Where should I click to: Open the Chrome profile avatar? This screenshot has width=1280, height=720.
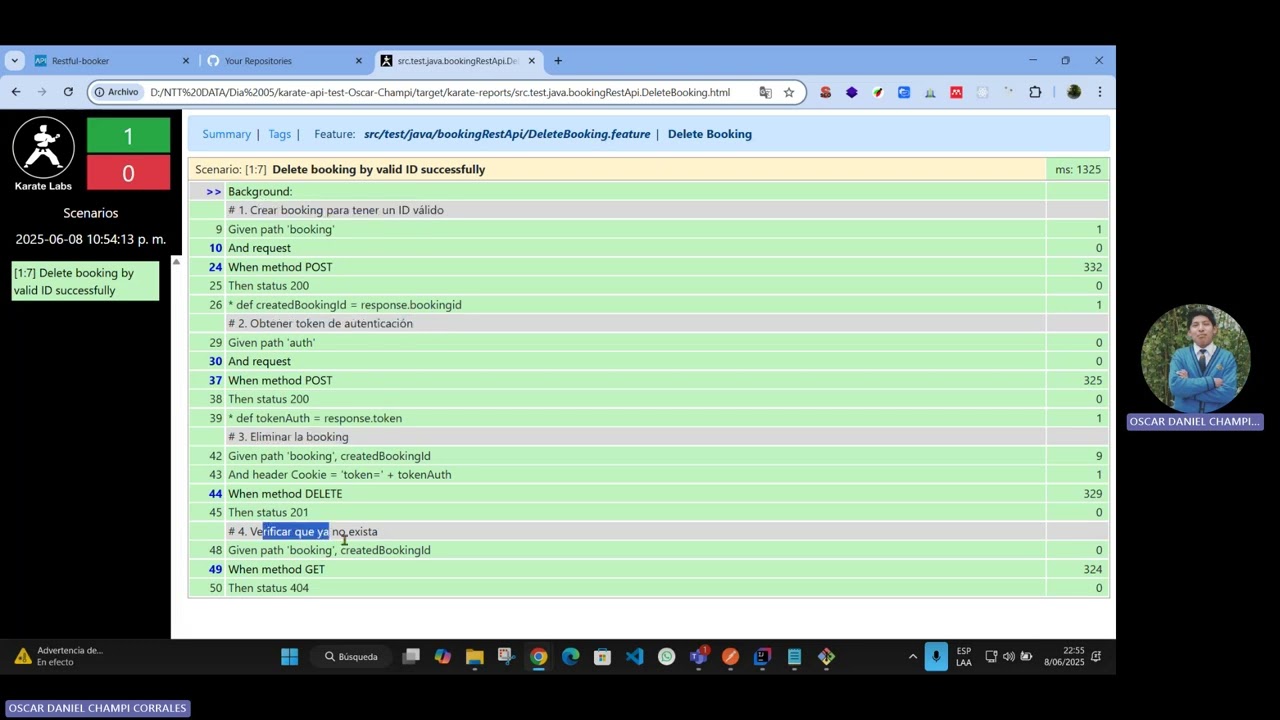tap(1074, 92)
